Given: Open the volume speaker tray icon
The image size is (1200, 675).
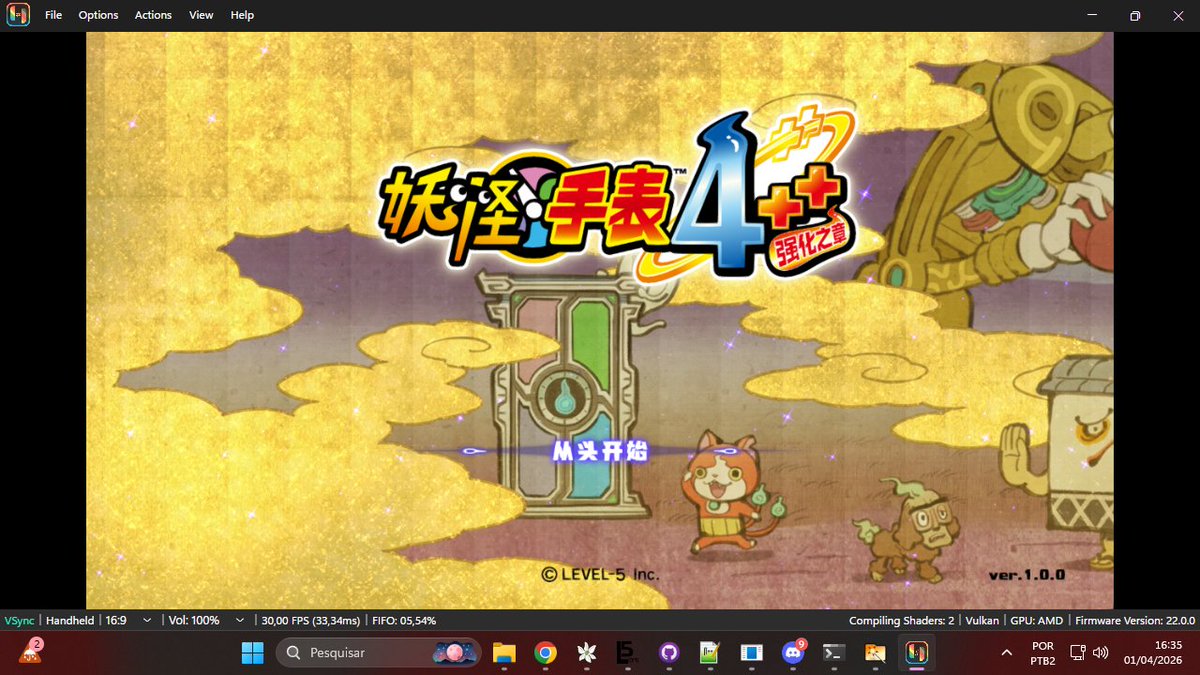Looking at the screenshot, I should click(x=1101, y=653).
